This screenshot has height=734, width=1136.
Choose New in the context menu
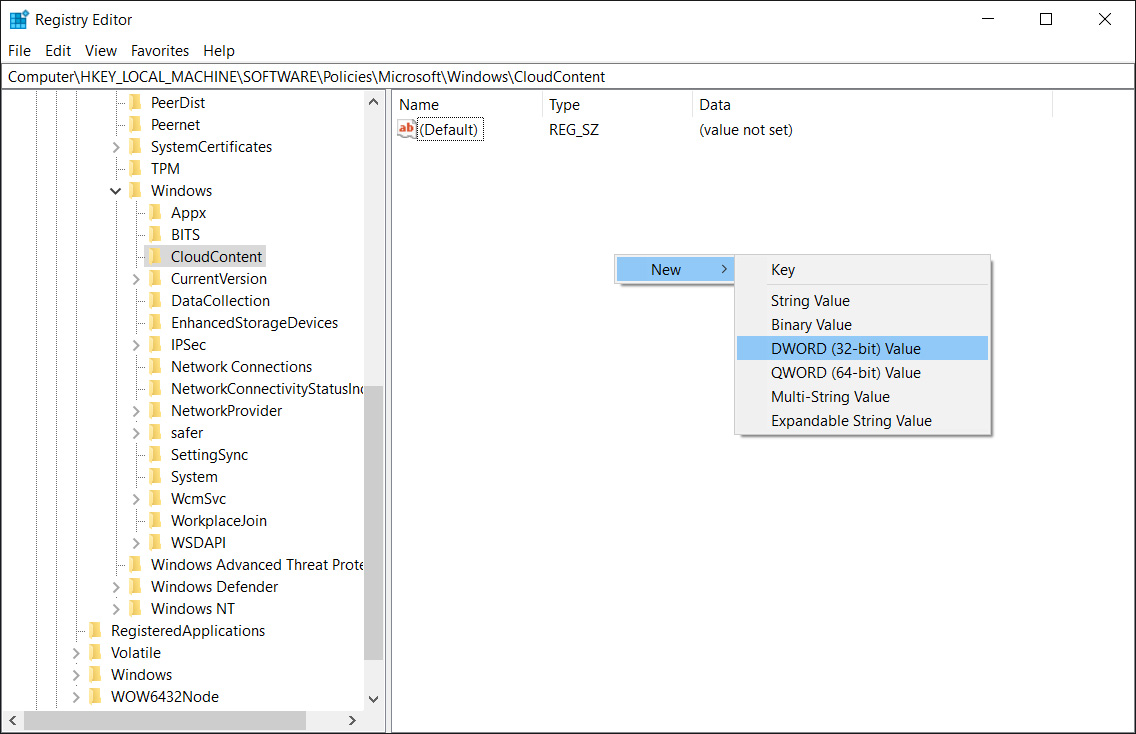point(674,270)
